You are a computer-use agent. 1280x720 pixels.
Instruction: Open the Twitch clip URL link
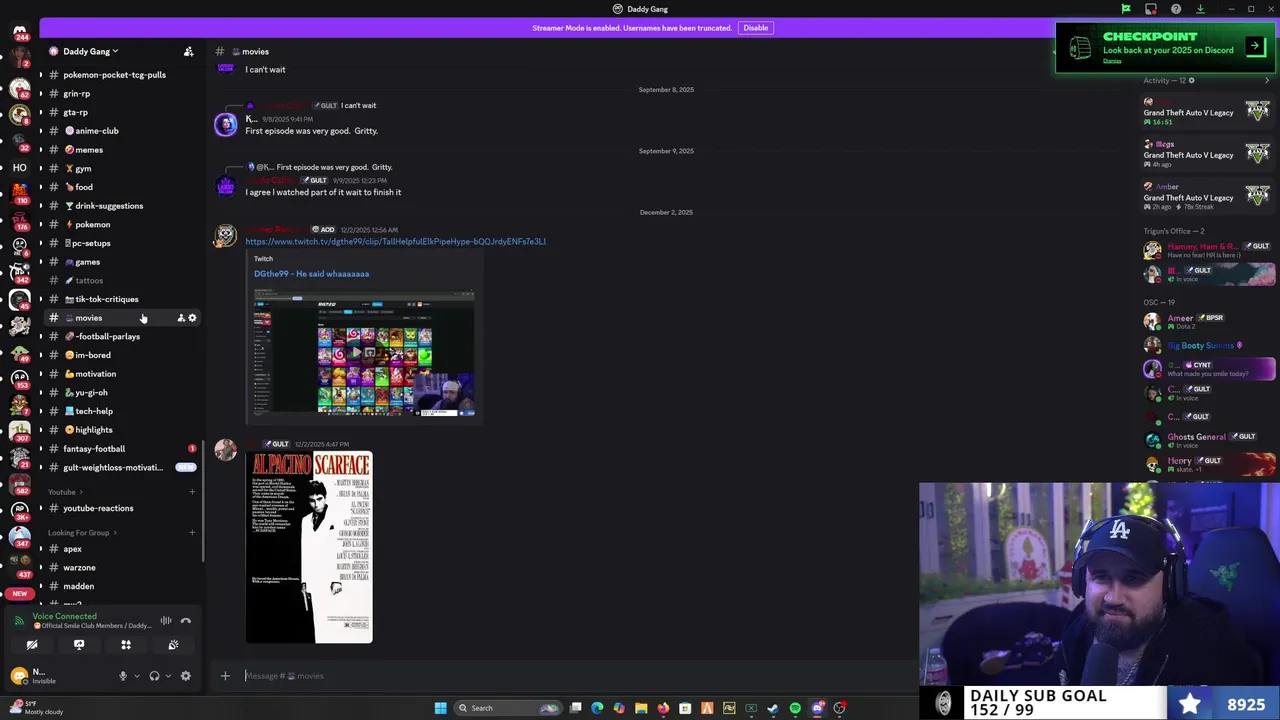(395, 241)
